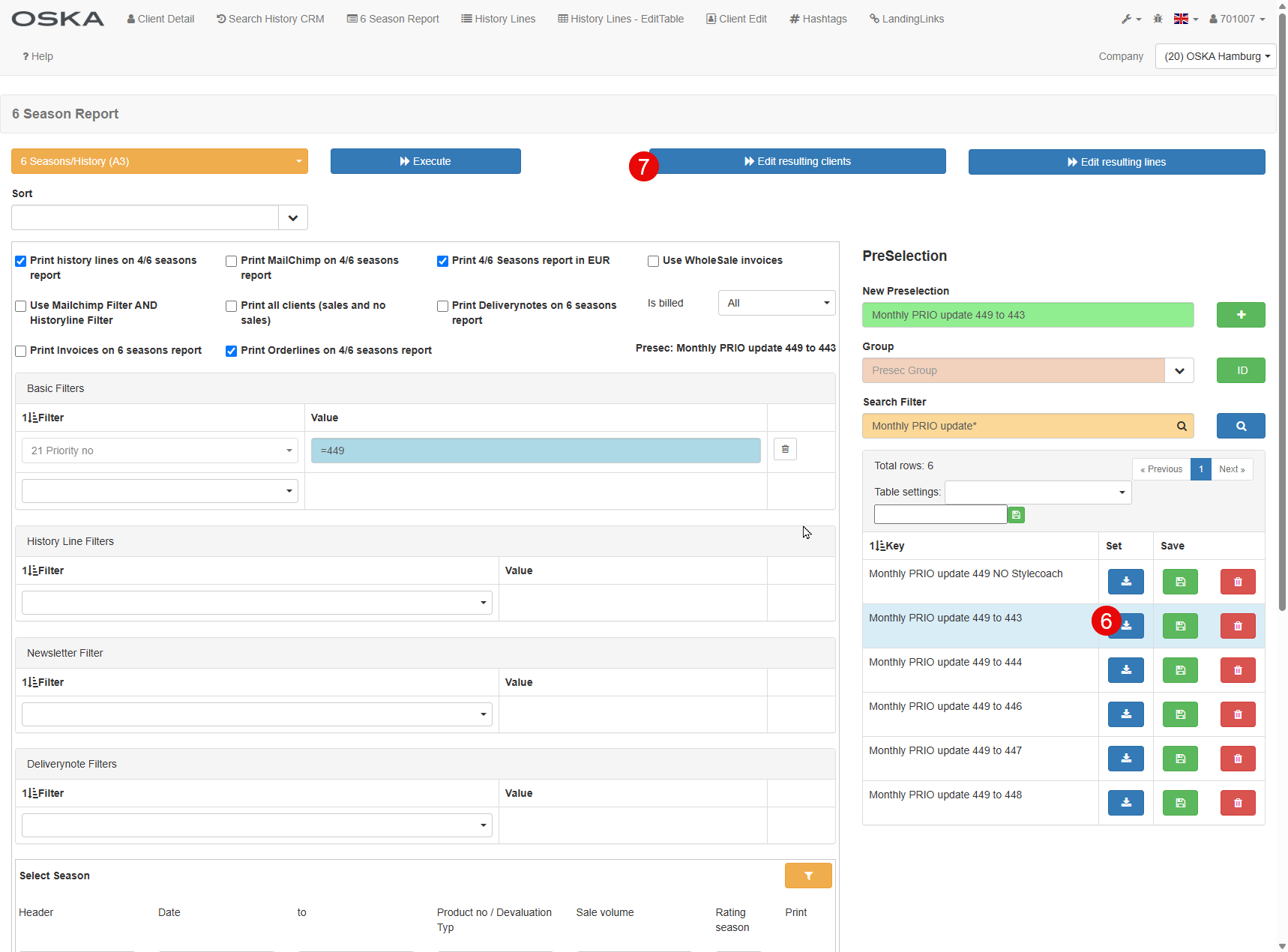Save table settings with green disk icon
The width and height of the screenshot is (1288, 952).
[x=1016, y=515]
